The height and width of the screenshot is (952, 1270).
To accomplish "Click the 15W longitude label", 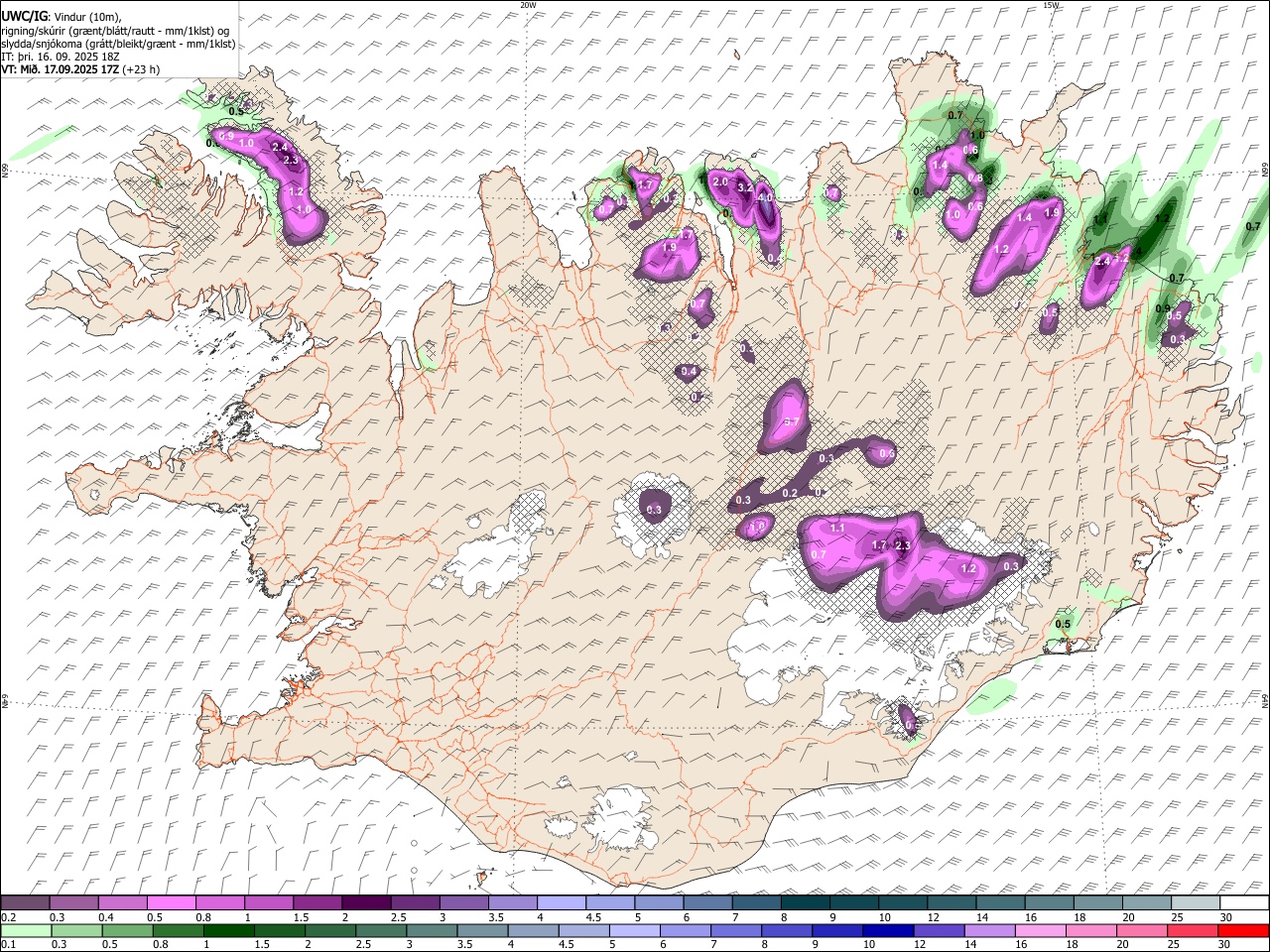I will [1051, 5].
